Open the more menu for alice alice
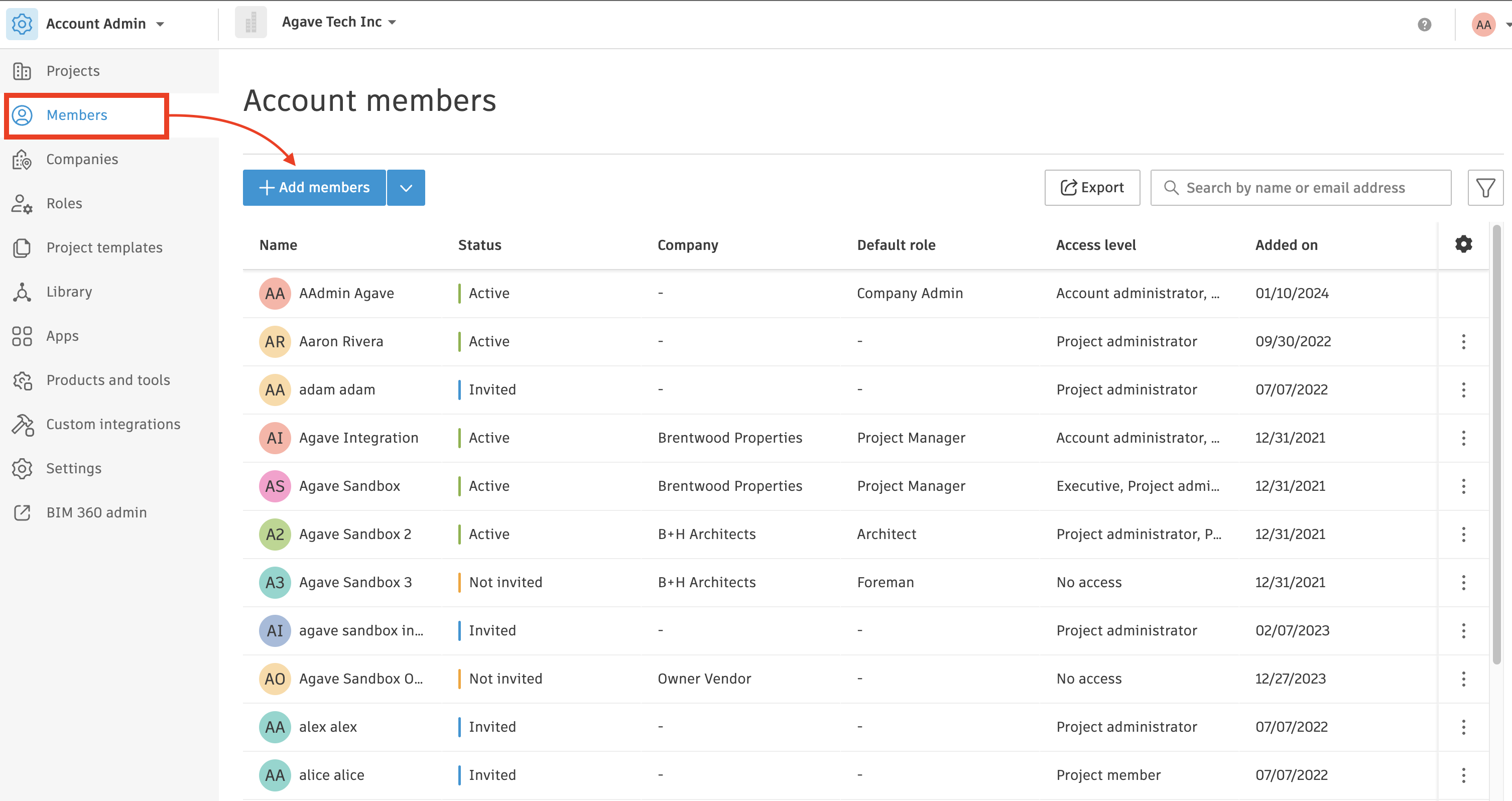The width and height of the screenshot is (1512, 801). click(x=1463, y=775)
